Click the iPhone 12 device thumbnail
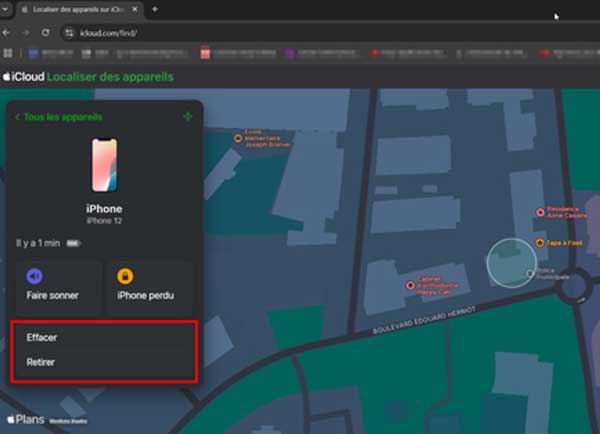The height and width of the screenshot is (434, 600). coord(104,164)
